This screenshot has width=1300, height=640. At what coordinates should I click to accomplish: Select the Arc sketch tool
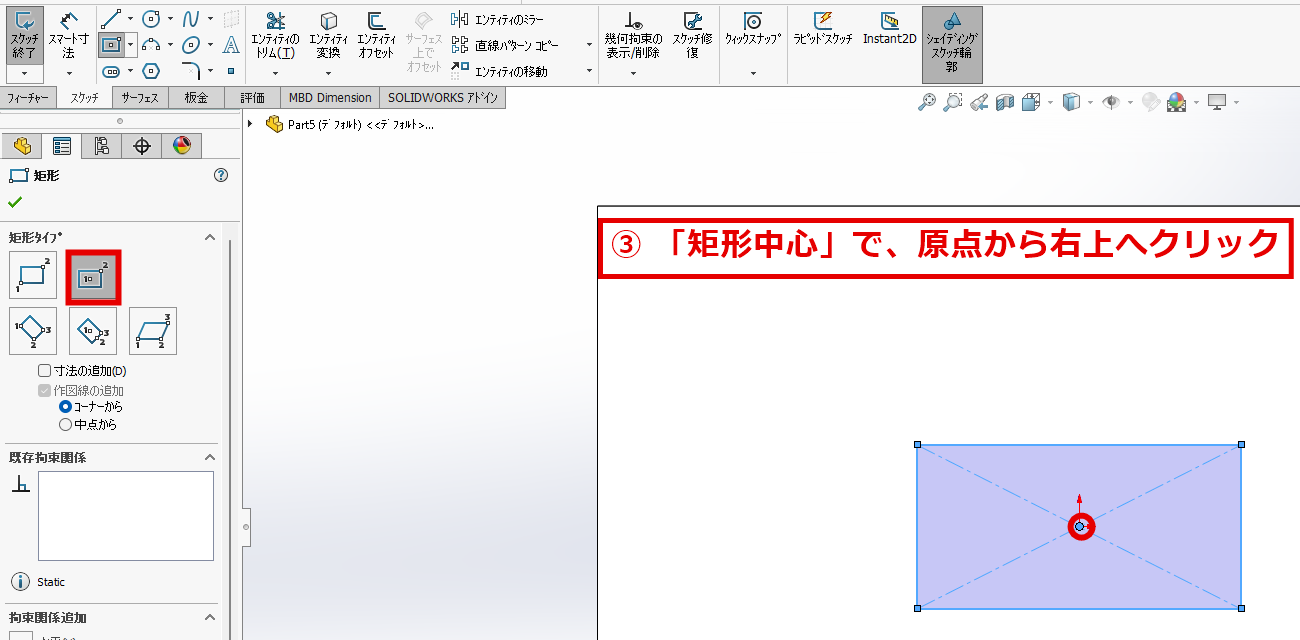click(151, 44)
